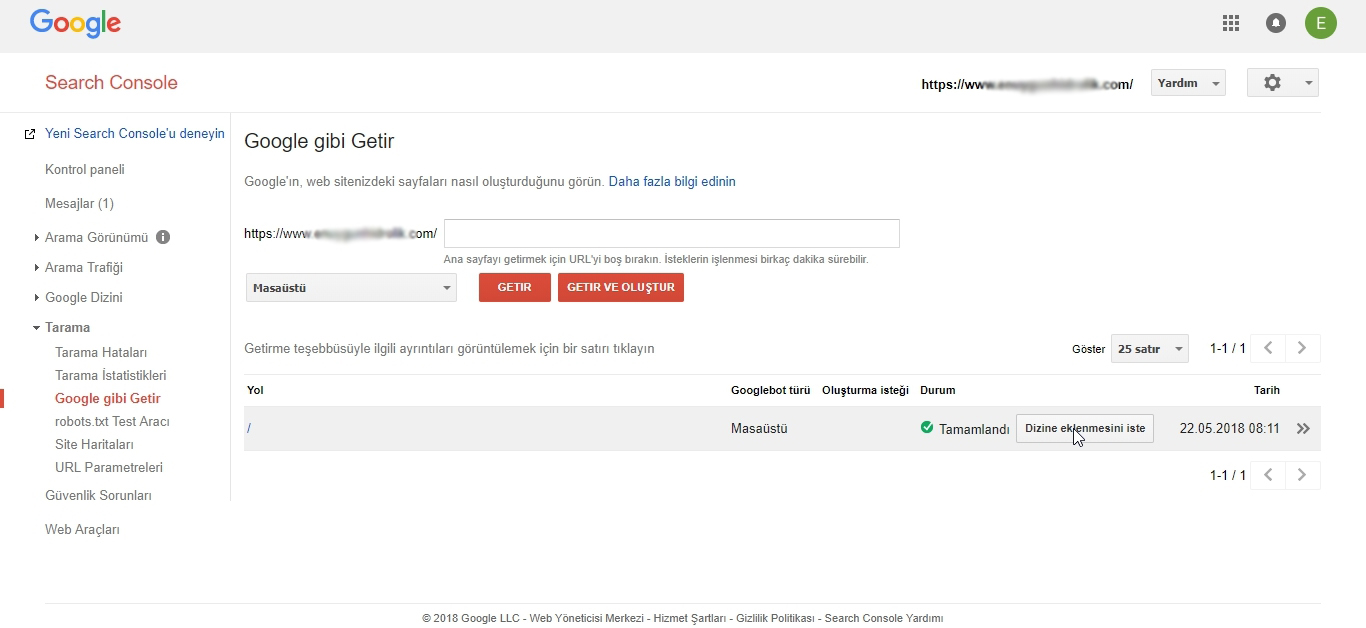The image size is (1366, 628).
Task: Open Kontrol paneli in sidebar
Action: pyautogui.click(x=85, y=169)
